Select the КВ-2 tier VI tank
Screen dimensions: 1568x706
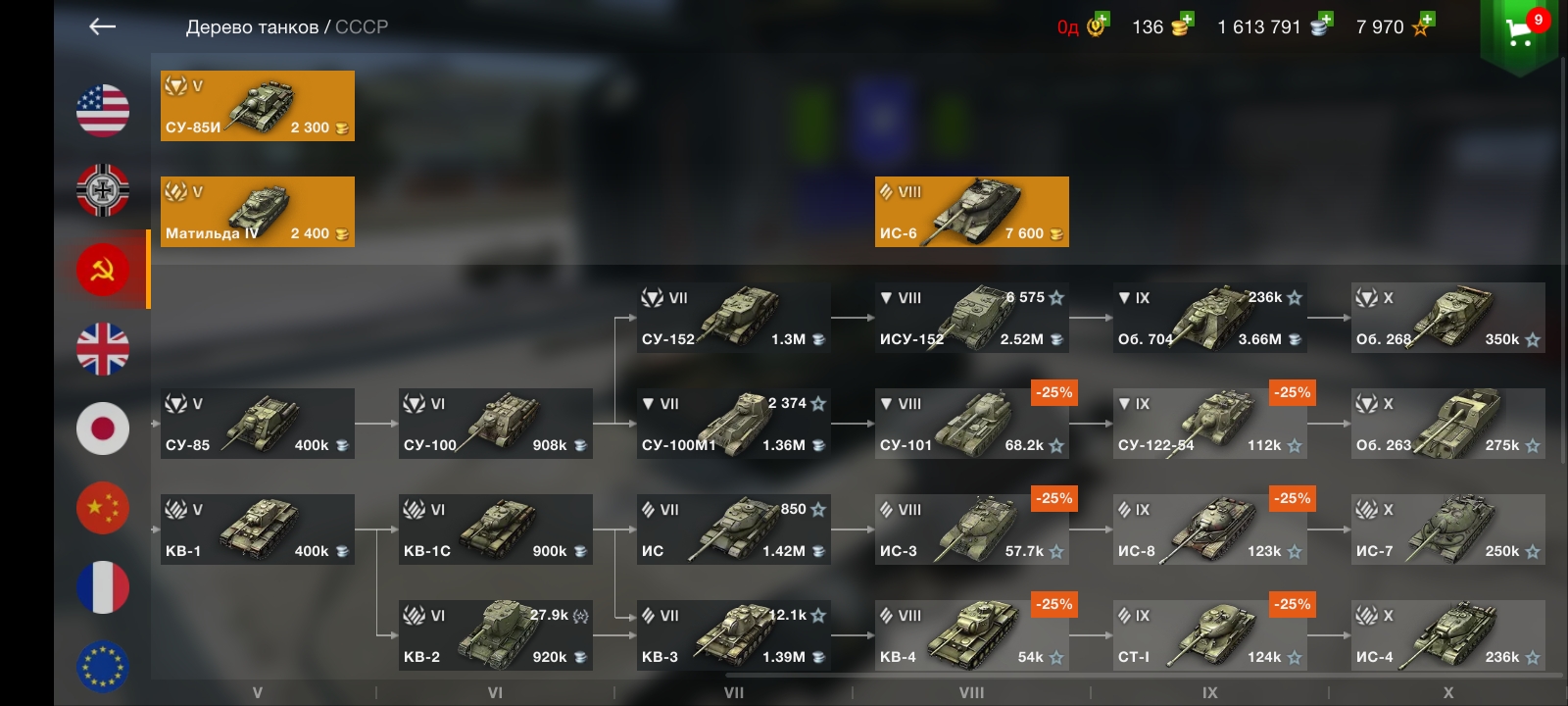(x=496, y=635)
